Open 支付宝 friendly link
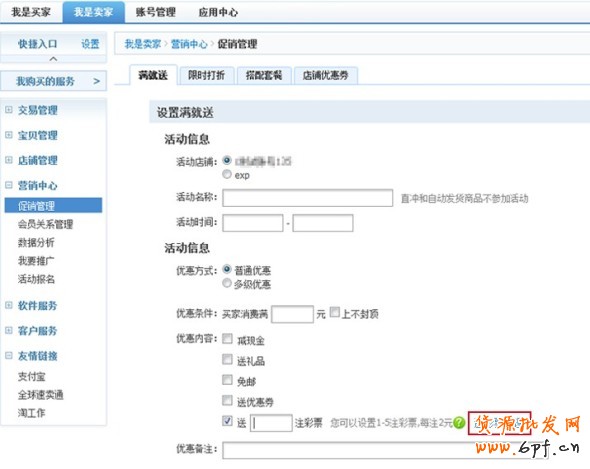 32,376
